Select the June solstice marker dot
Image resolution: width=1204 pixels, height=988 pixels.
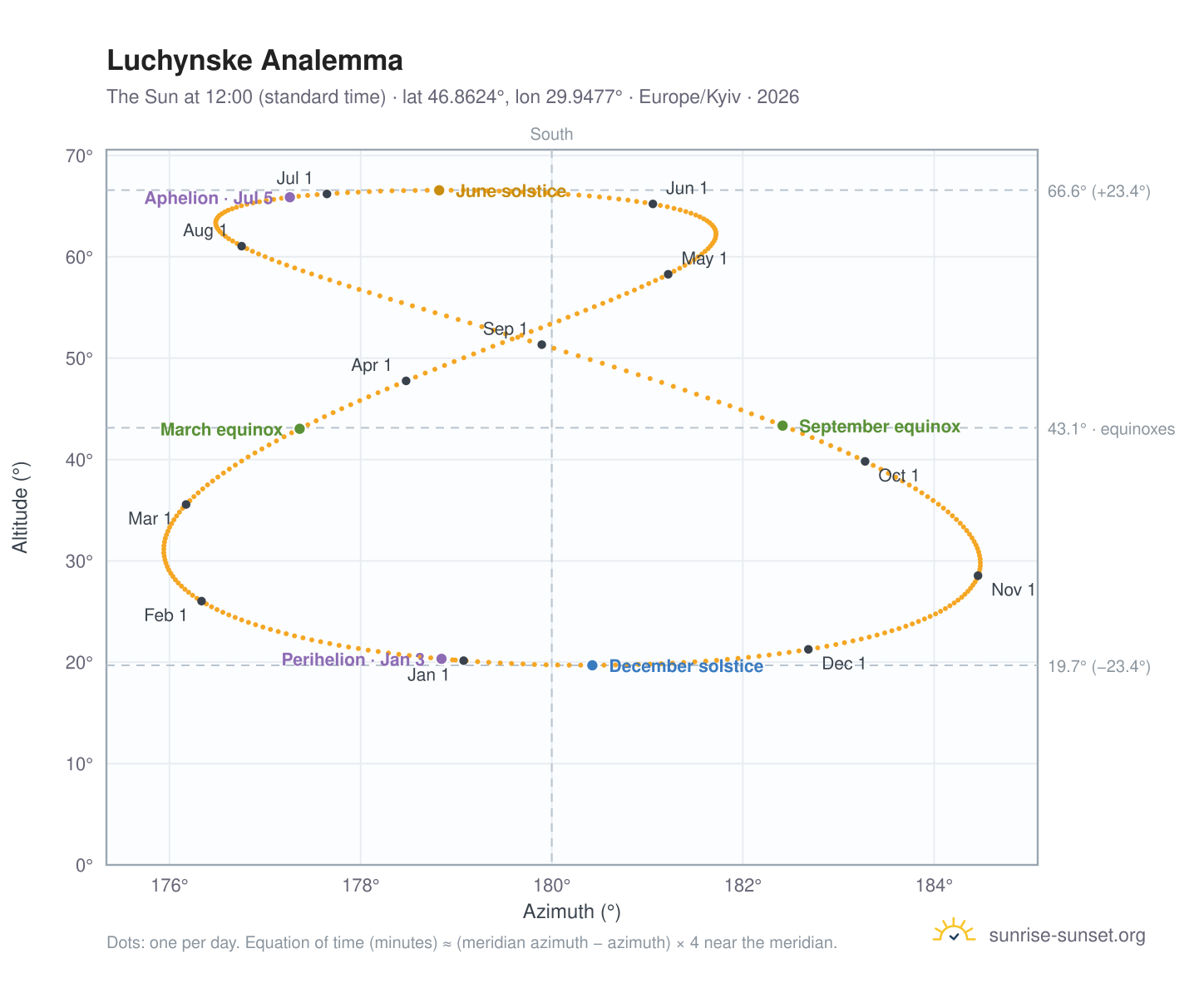pos(439,190)
